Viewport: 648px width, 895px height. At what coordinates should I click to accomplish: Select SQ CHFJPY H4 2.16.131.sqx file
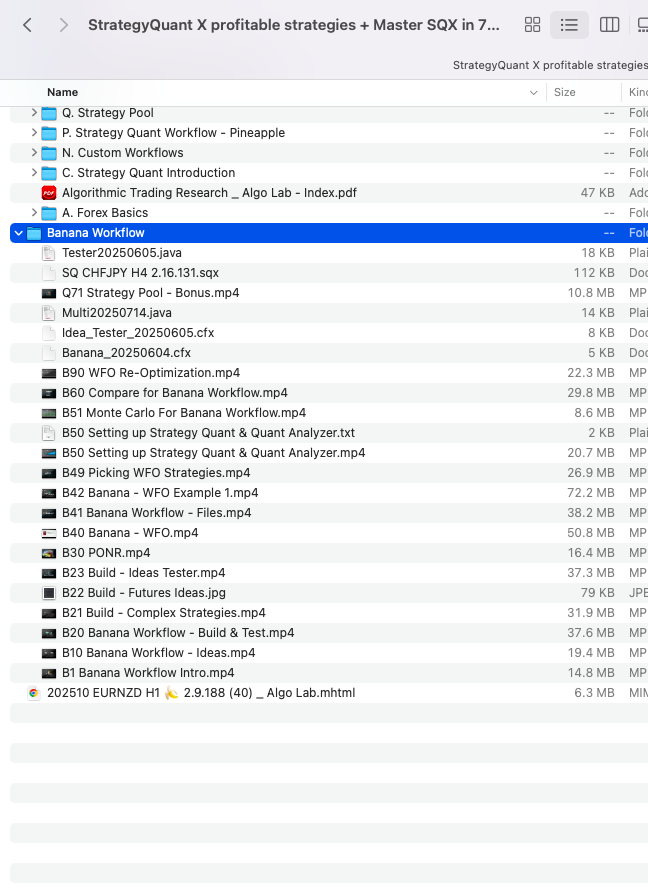(139, 273)
